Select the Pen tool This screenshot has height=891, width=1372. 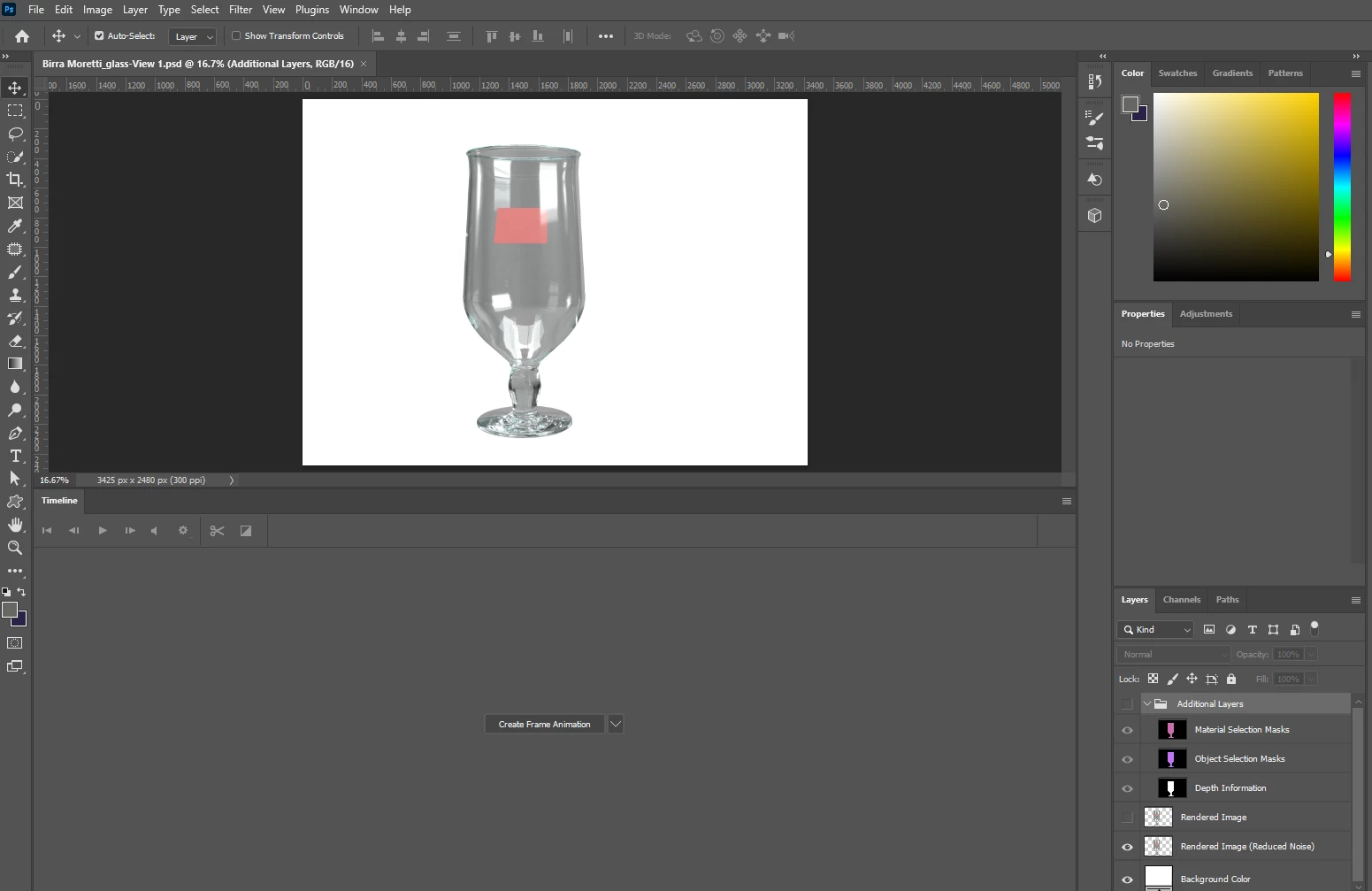tap(15, 433)
